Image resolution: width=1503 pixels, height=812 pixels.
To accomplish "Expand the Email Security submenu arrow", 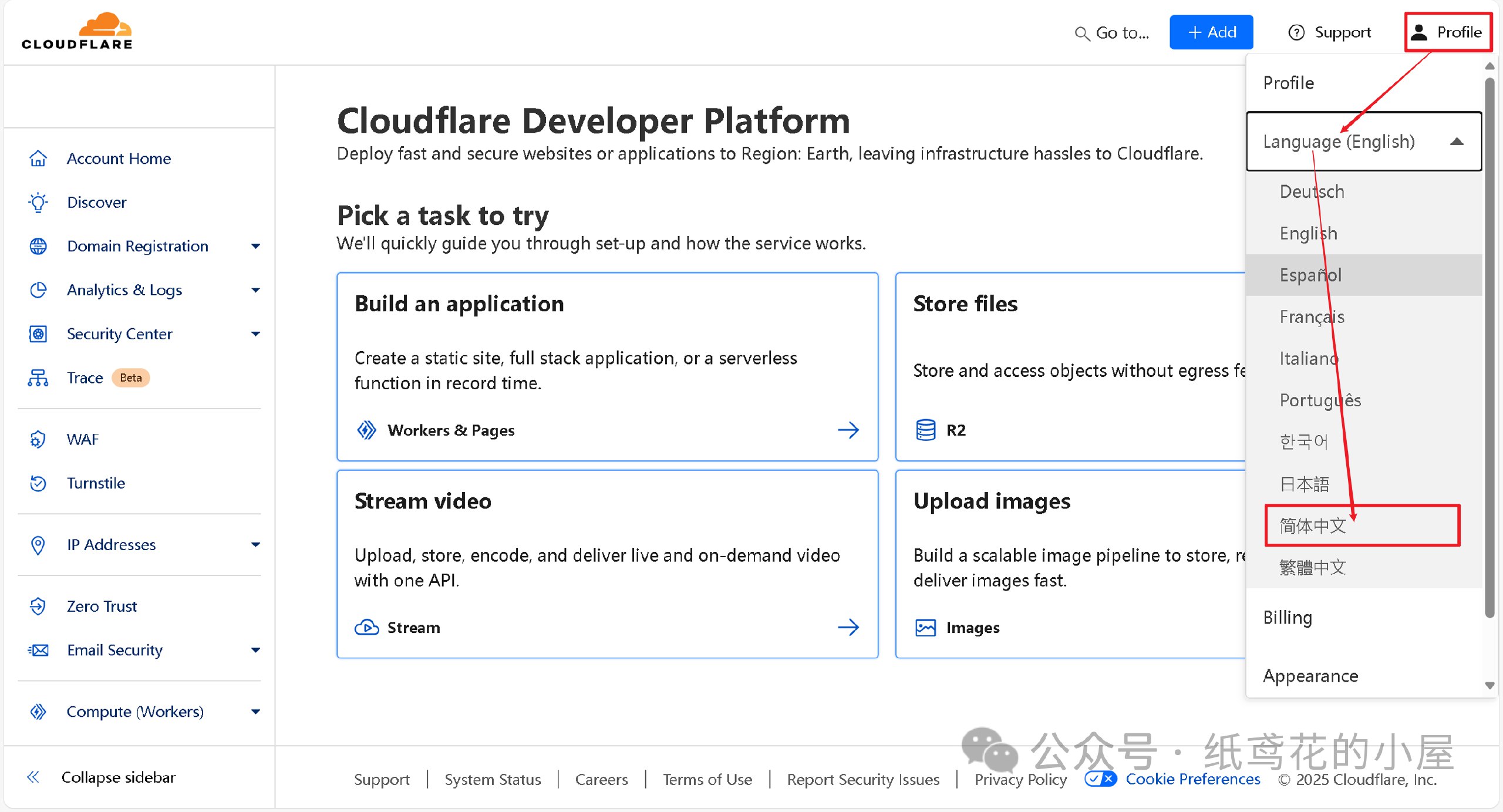I will pyautogui.click(x=255, y=650).
